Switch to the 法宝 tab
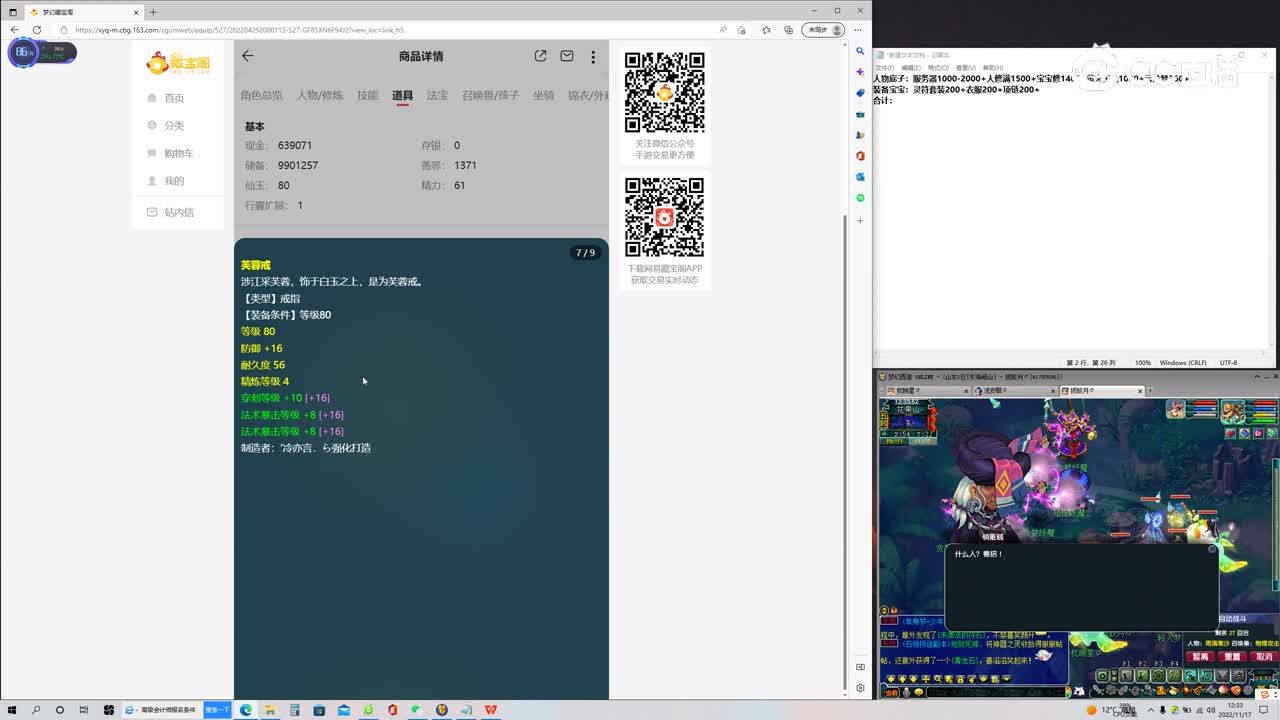The image size is (1280, 720). tap(438, 96)
